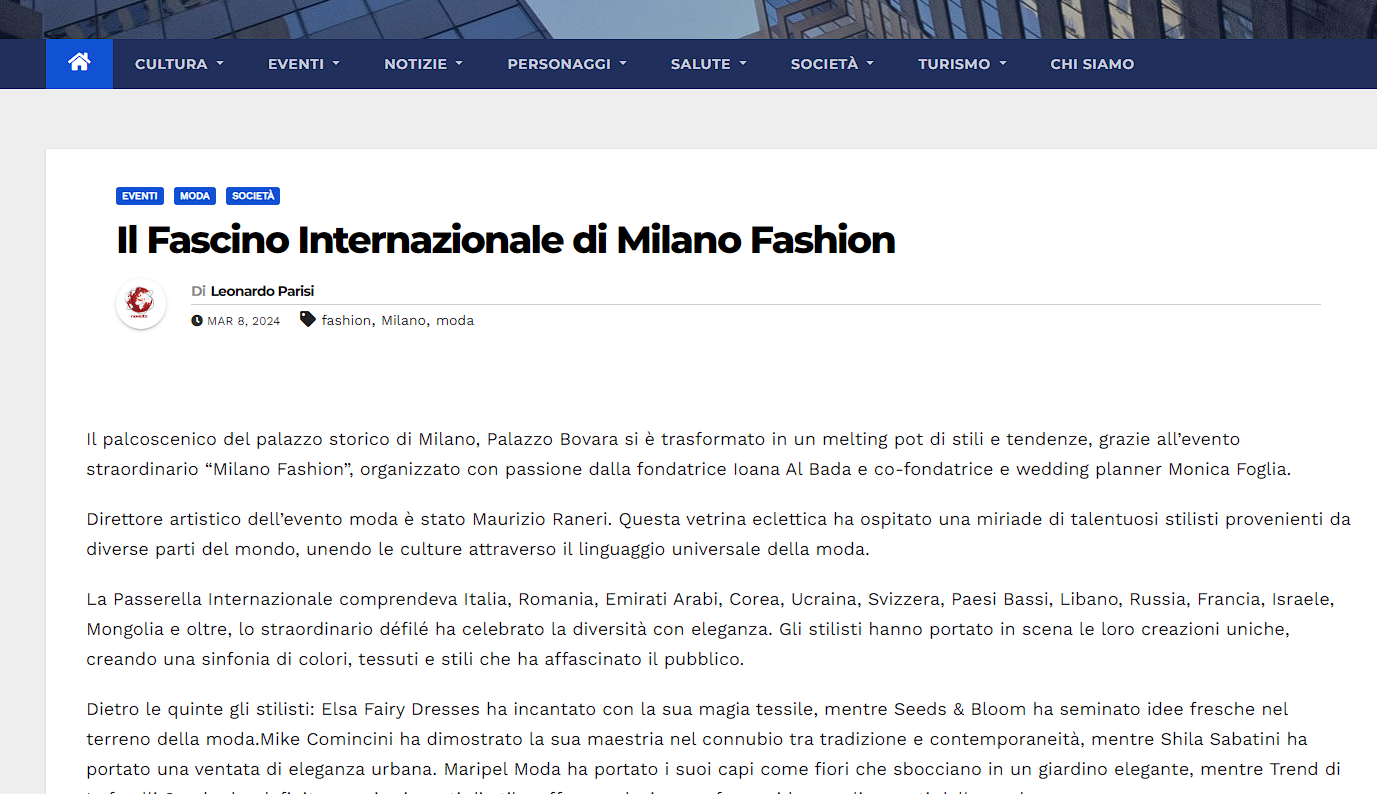Click the clock icon beside the date
This screenshot has width=1377, height=794.
click(197, 321)
